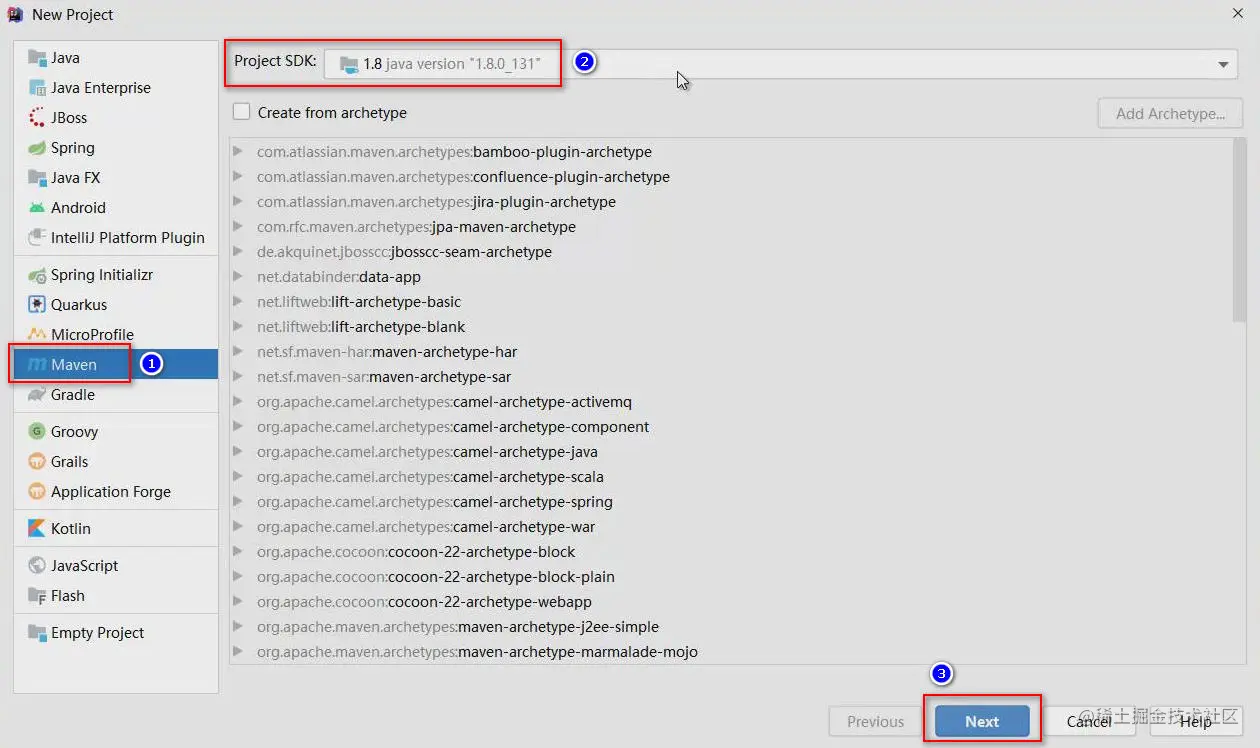Click the Previous button
Viewport: 1260px width, 748px height.
point(875,721)
